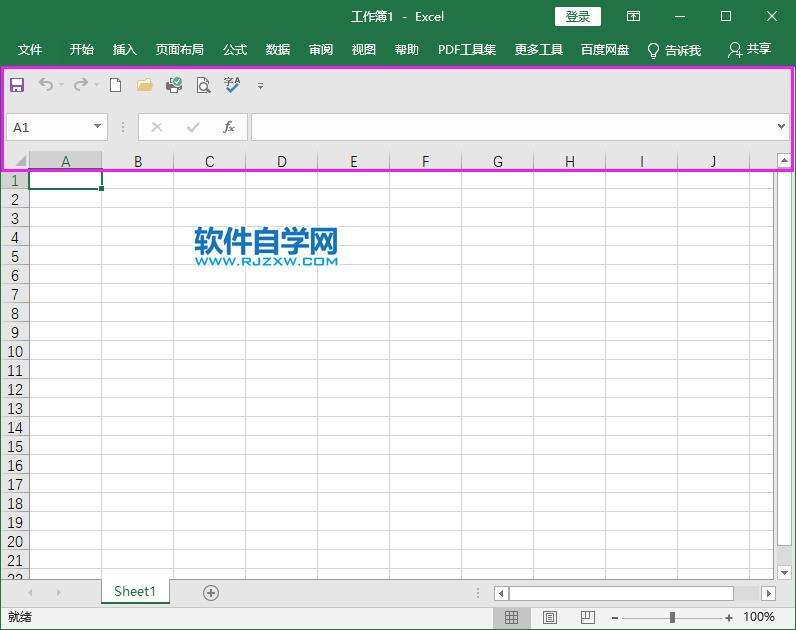Open ribbon display options icon
This screenshot has width=796, height=630.
(x=633, y=16)
